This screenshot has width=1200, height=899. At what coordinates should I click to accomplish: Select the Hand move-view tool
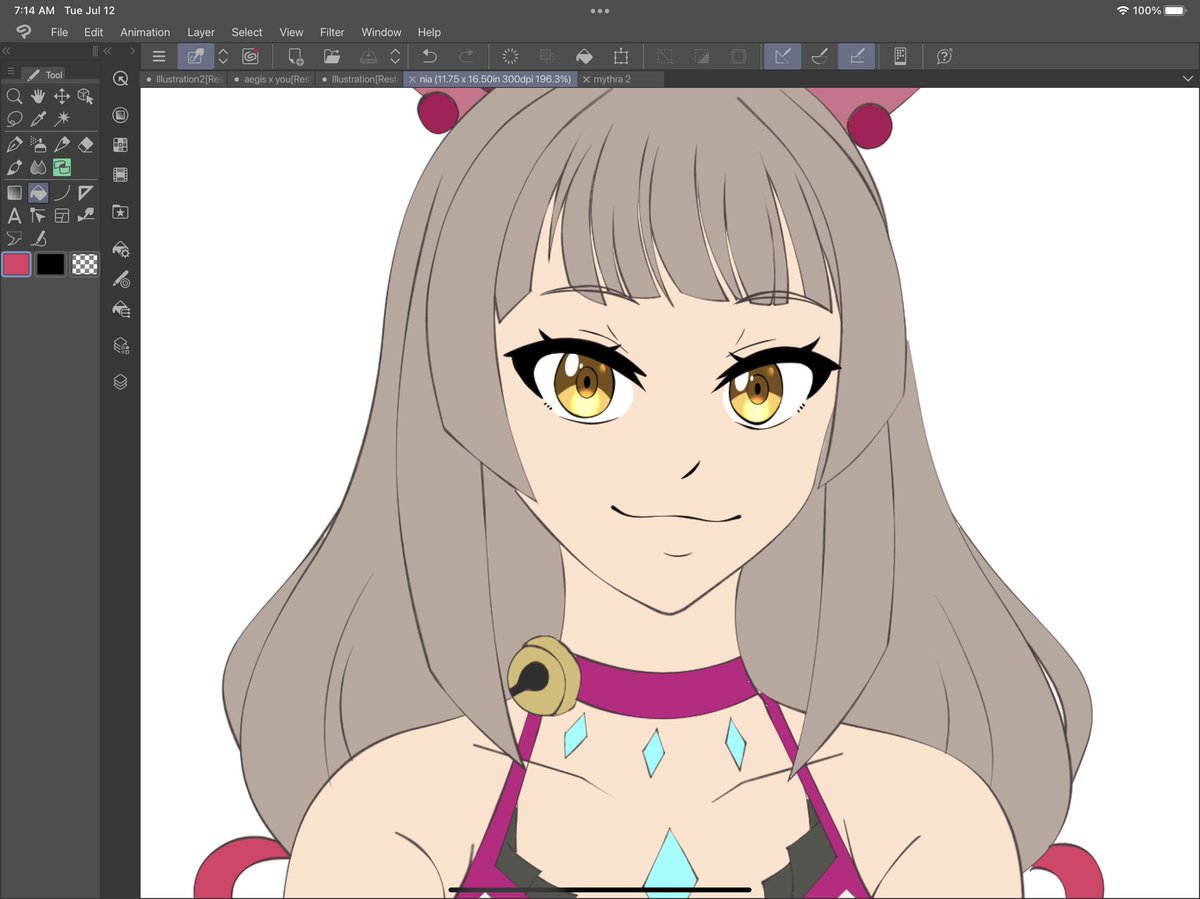tap(38, 97)
